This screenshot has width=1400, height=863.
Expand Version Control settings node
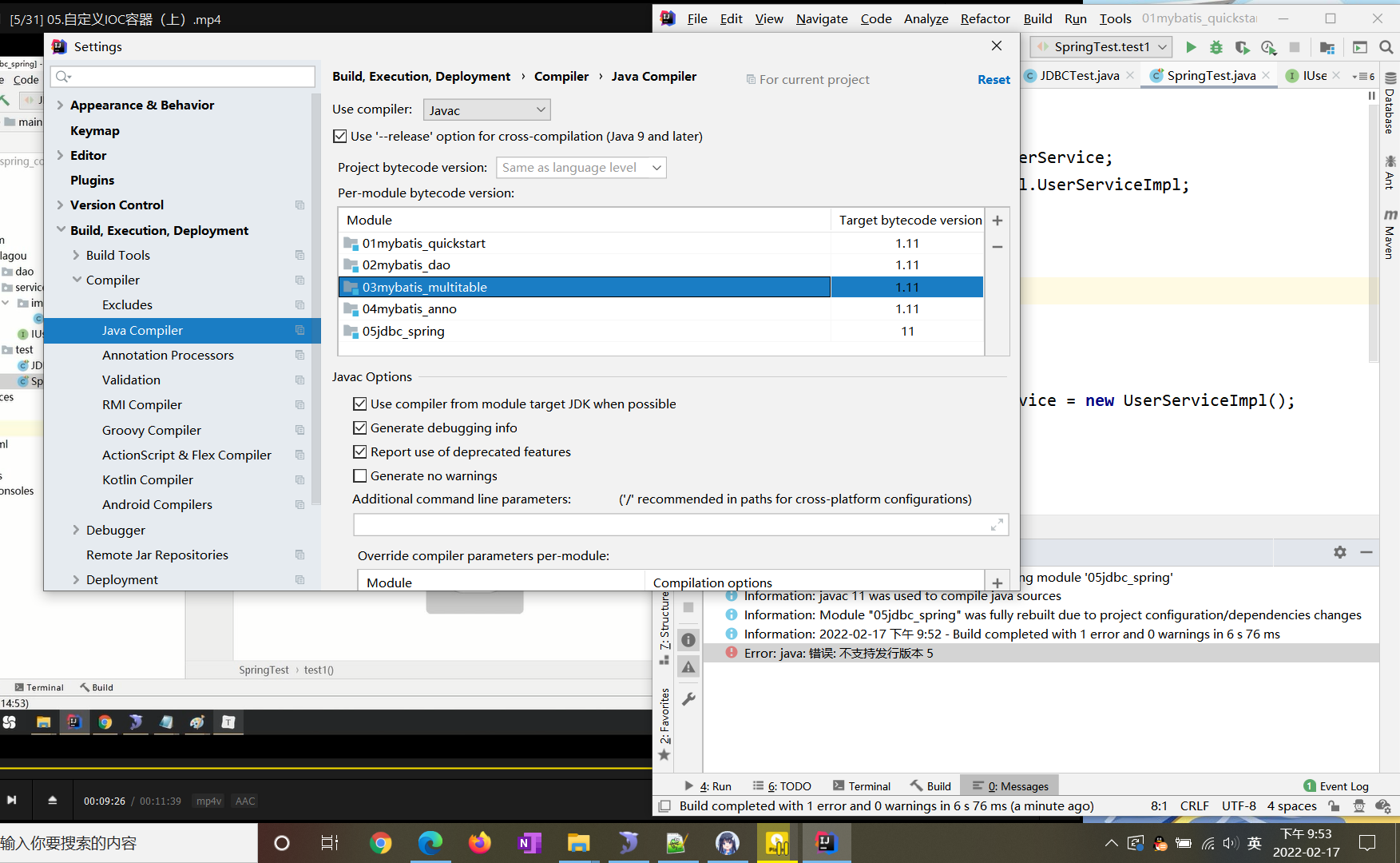[60, 205]
